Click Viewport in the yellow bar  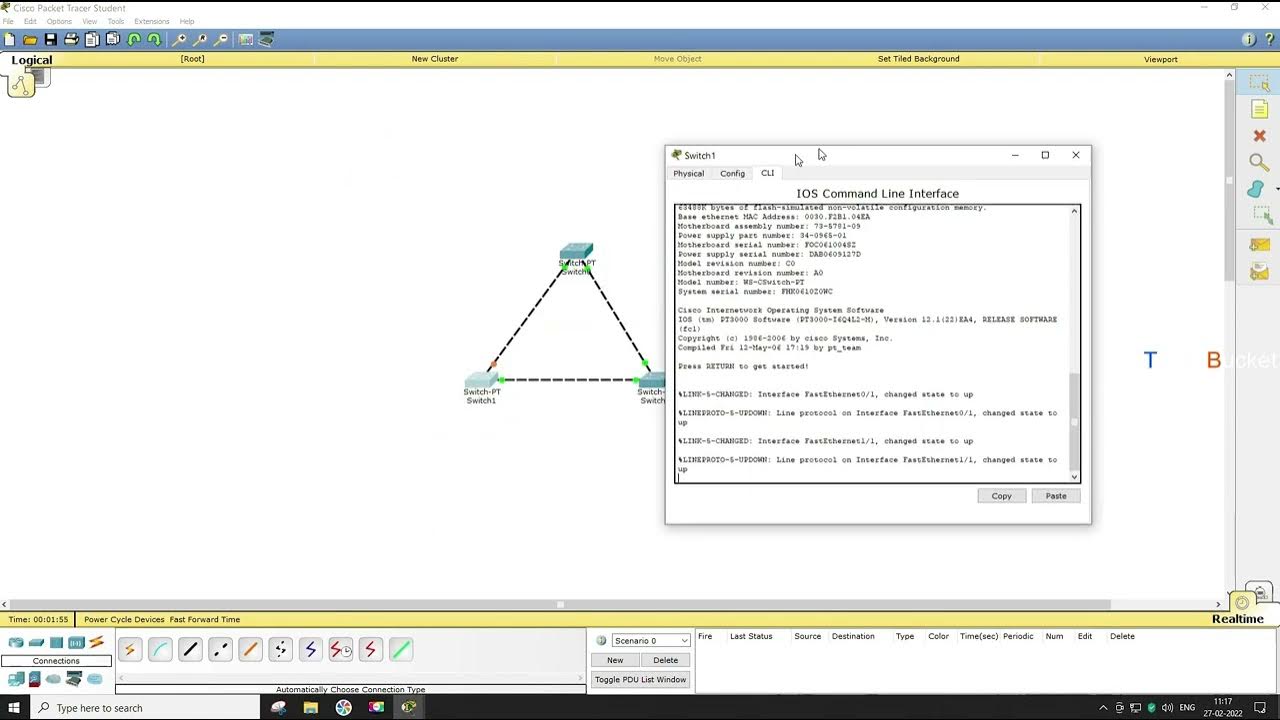(x=1161, y=59)
